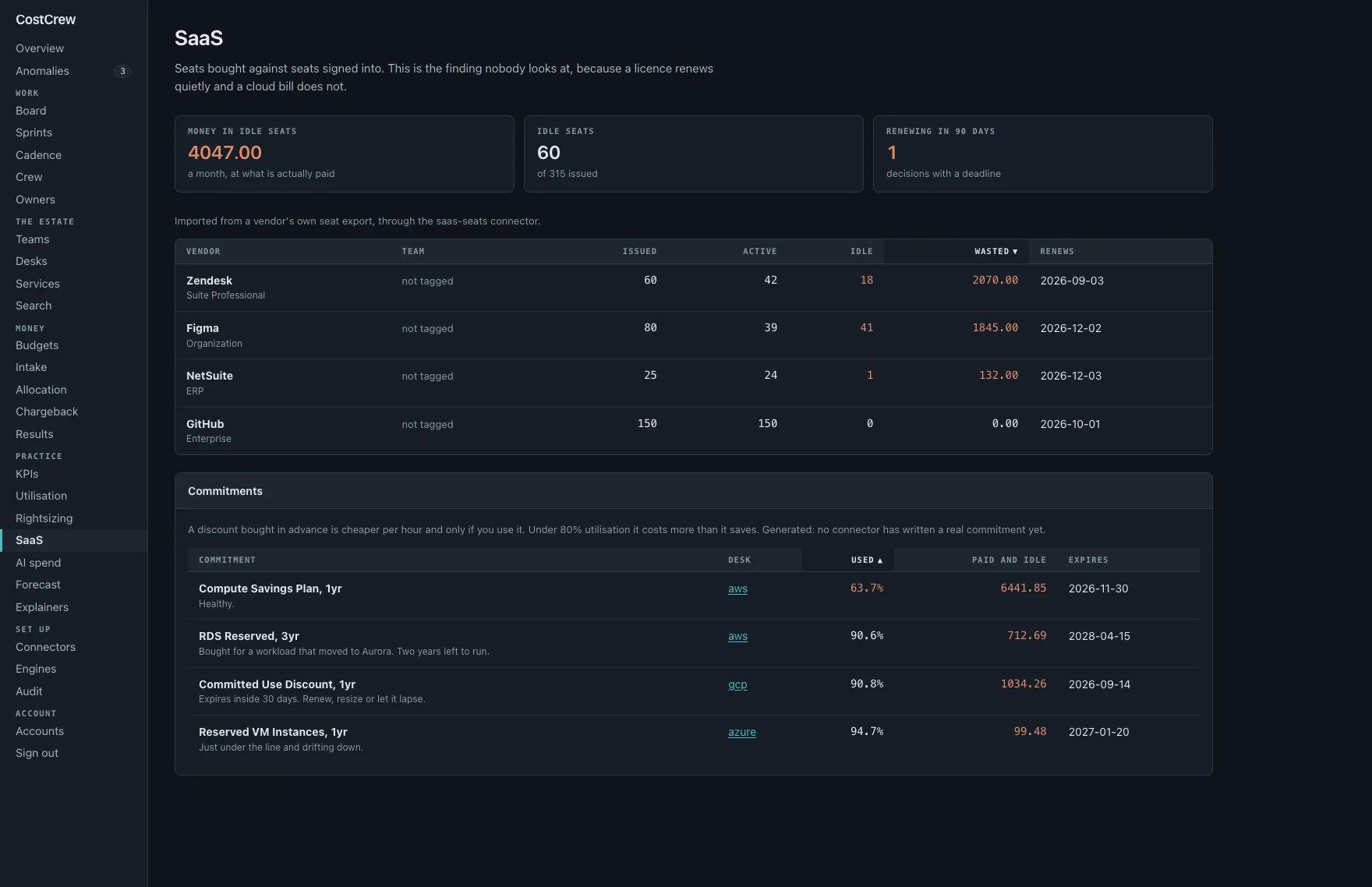This screenshot has height=887, width=1372.
Task: Select the Zendesk vendor row name
Action: [x=209, y=281]
